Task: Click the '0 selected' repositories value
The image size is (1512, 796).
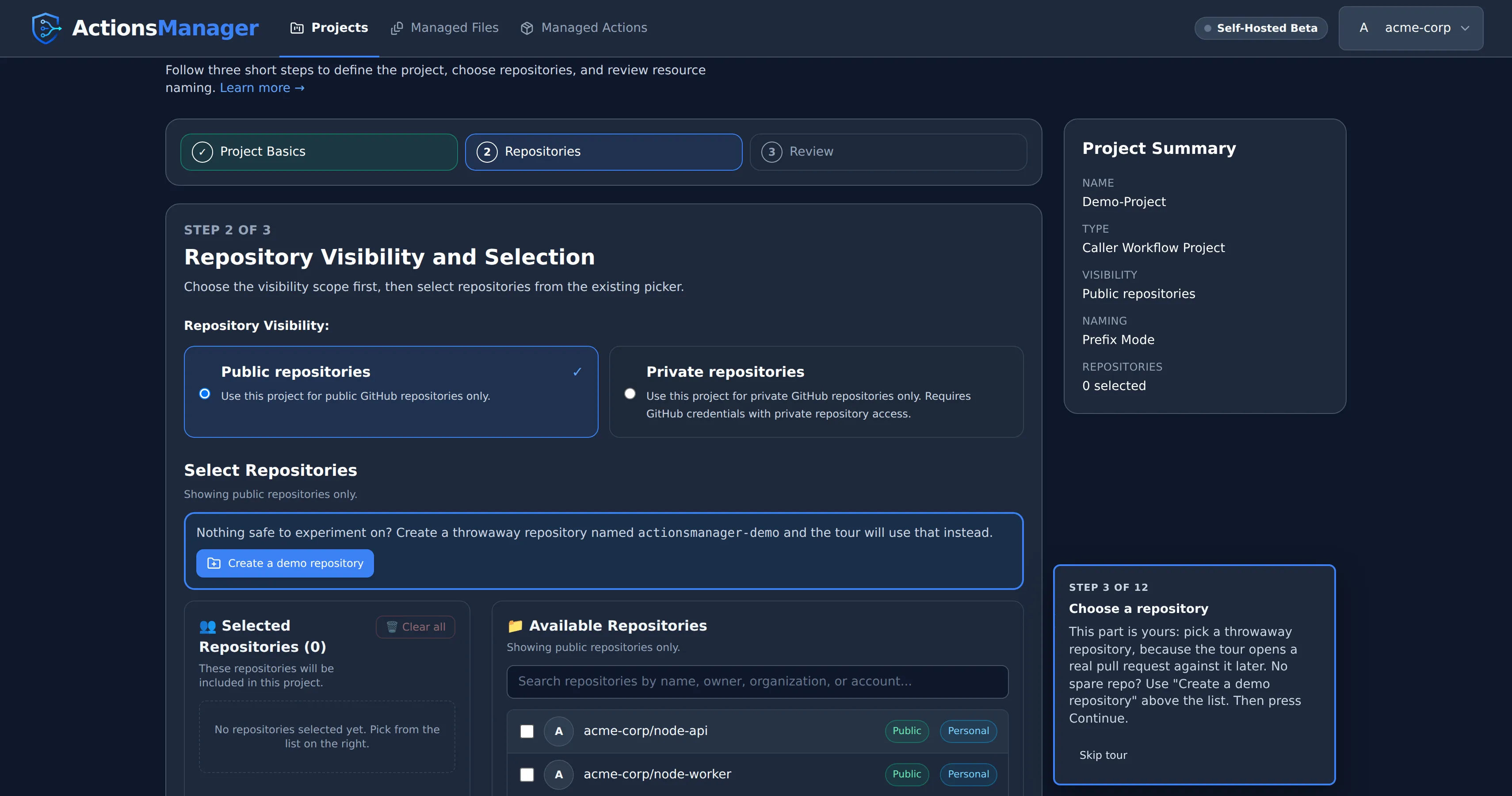Action: coord(1114,386)
